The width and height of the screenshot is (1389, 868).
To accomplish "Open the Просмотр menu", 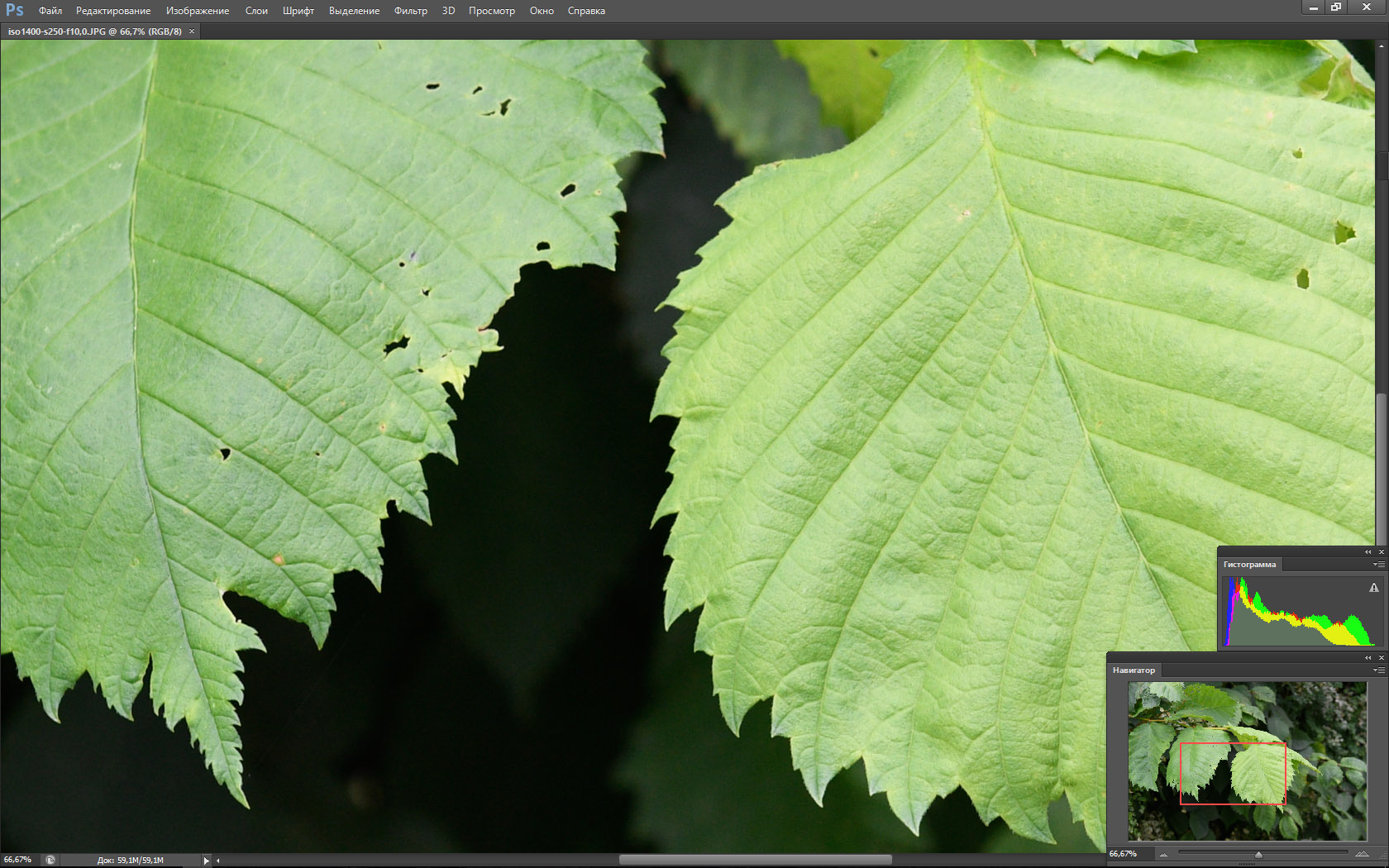I will pyautogui.click(x=492, y=11).
